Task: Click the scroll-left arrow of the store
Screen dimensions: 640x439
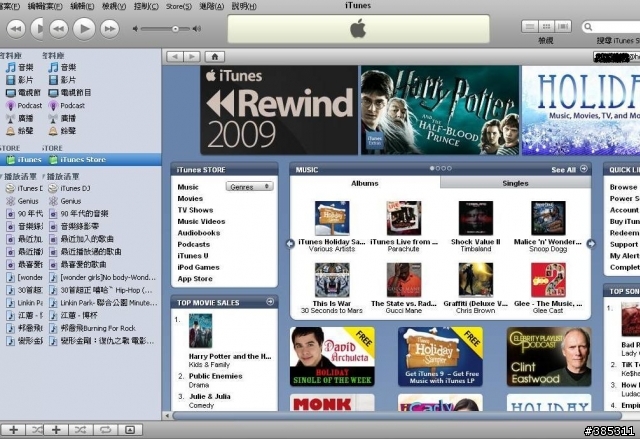Action: coord(167,416)
